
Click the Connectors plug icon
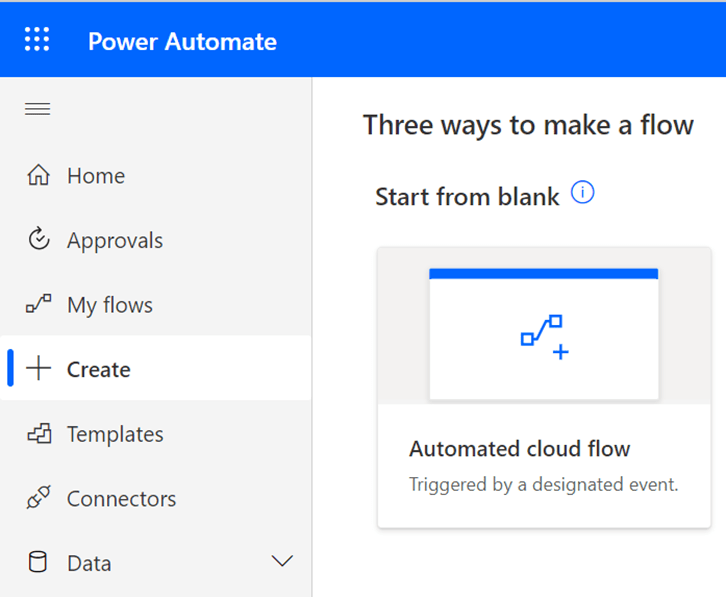[38, 497]
